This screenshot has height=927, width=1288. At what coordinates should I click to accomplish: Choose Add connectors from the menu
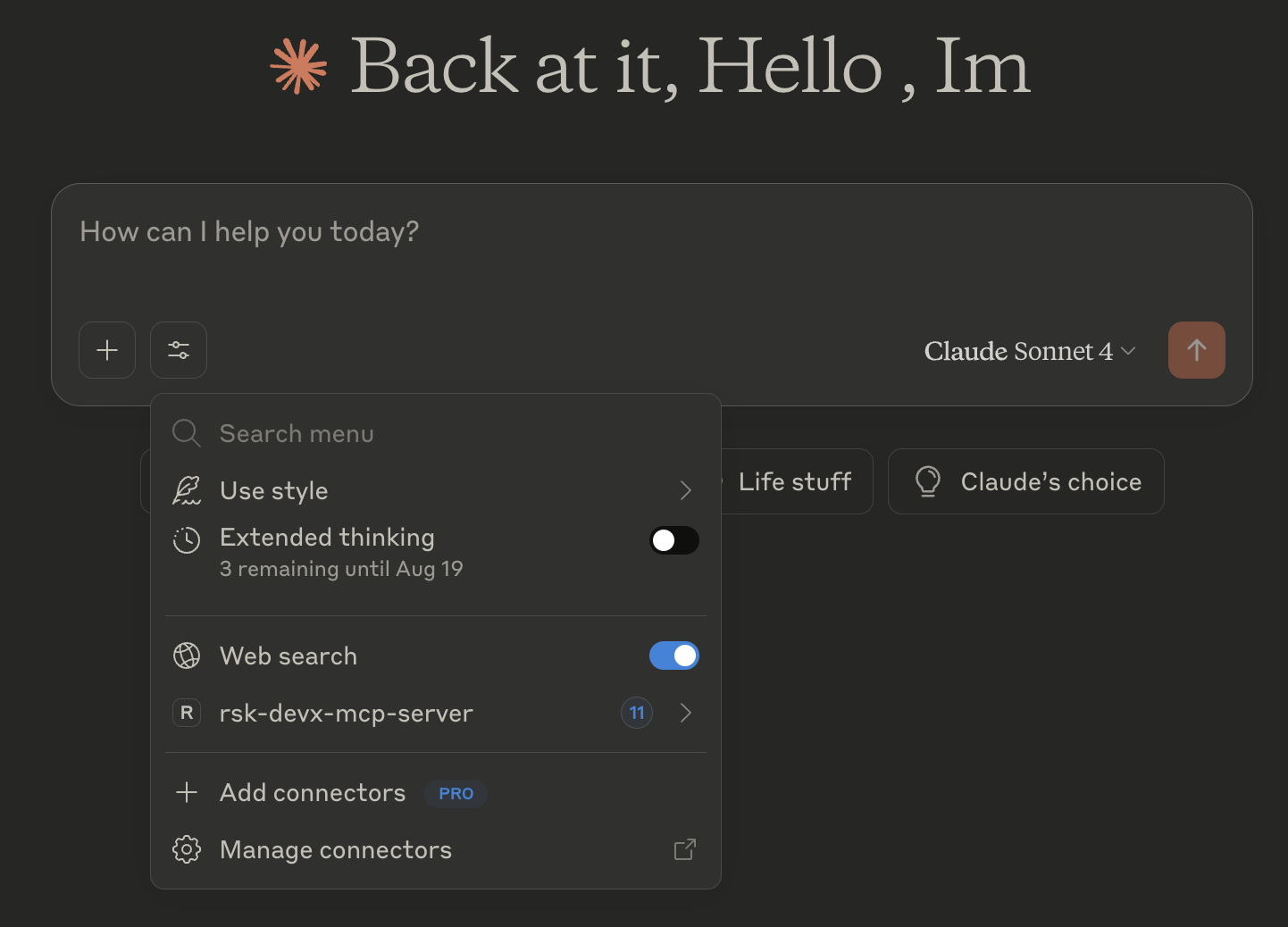click(x=436, y=792)
